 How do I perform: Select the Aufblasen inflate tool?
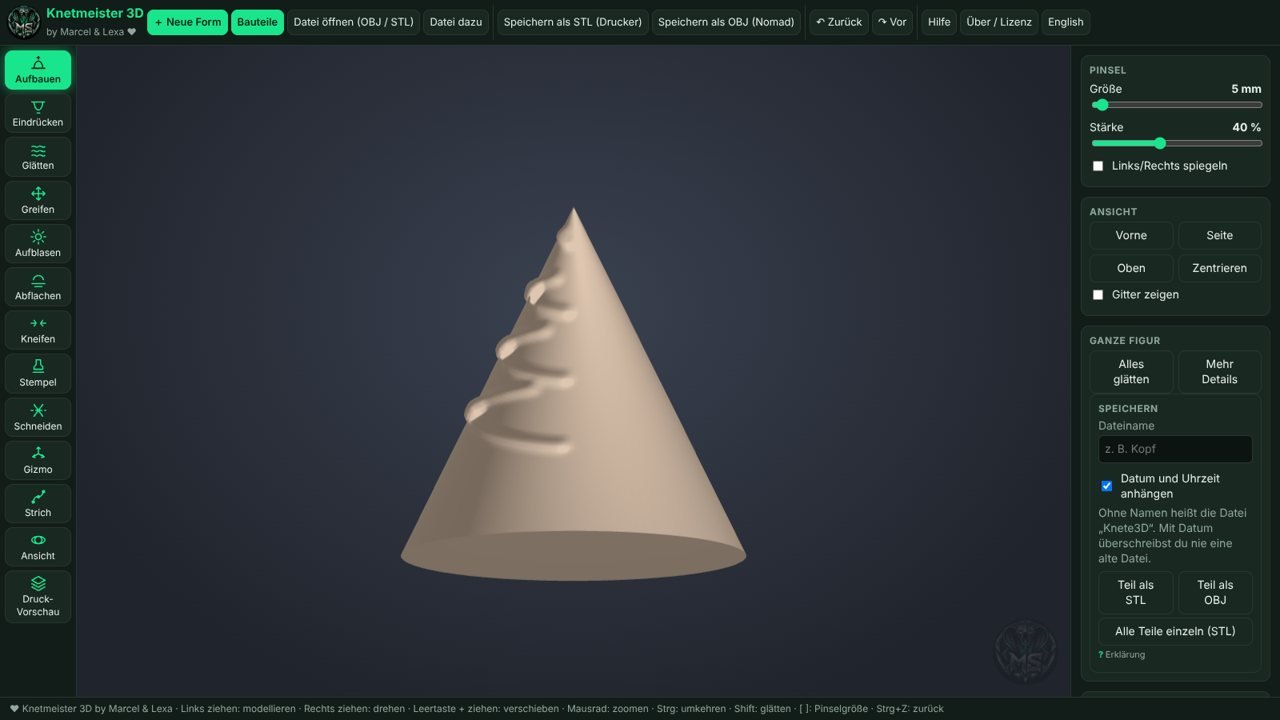[x=38, y=244]
